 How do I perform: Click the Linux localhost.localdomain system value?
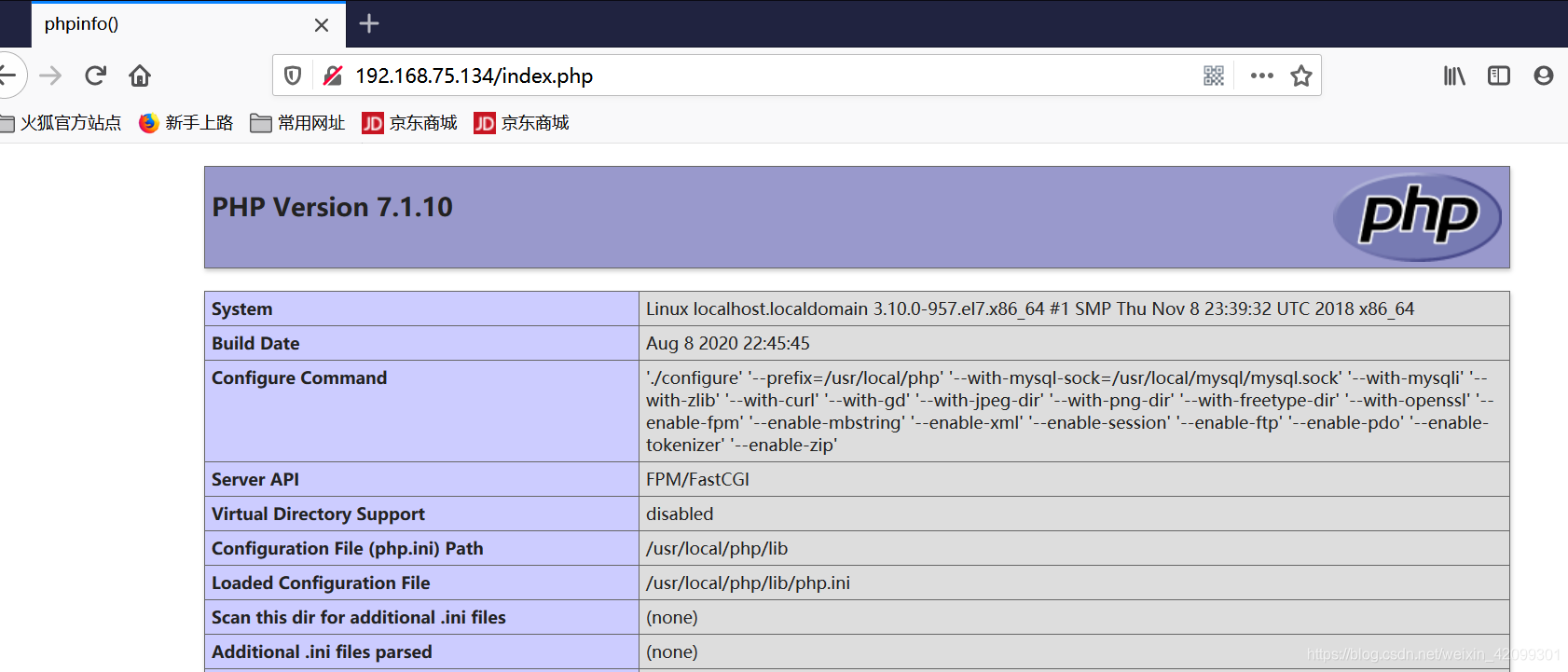pyautogui.click(x=1030, y=309)
